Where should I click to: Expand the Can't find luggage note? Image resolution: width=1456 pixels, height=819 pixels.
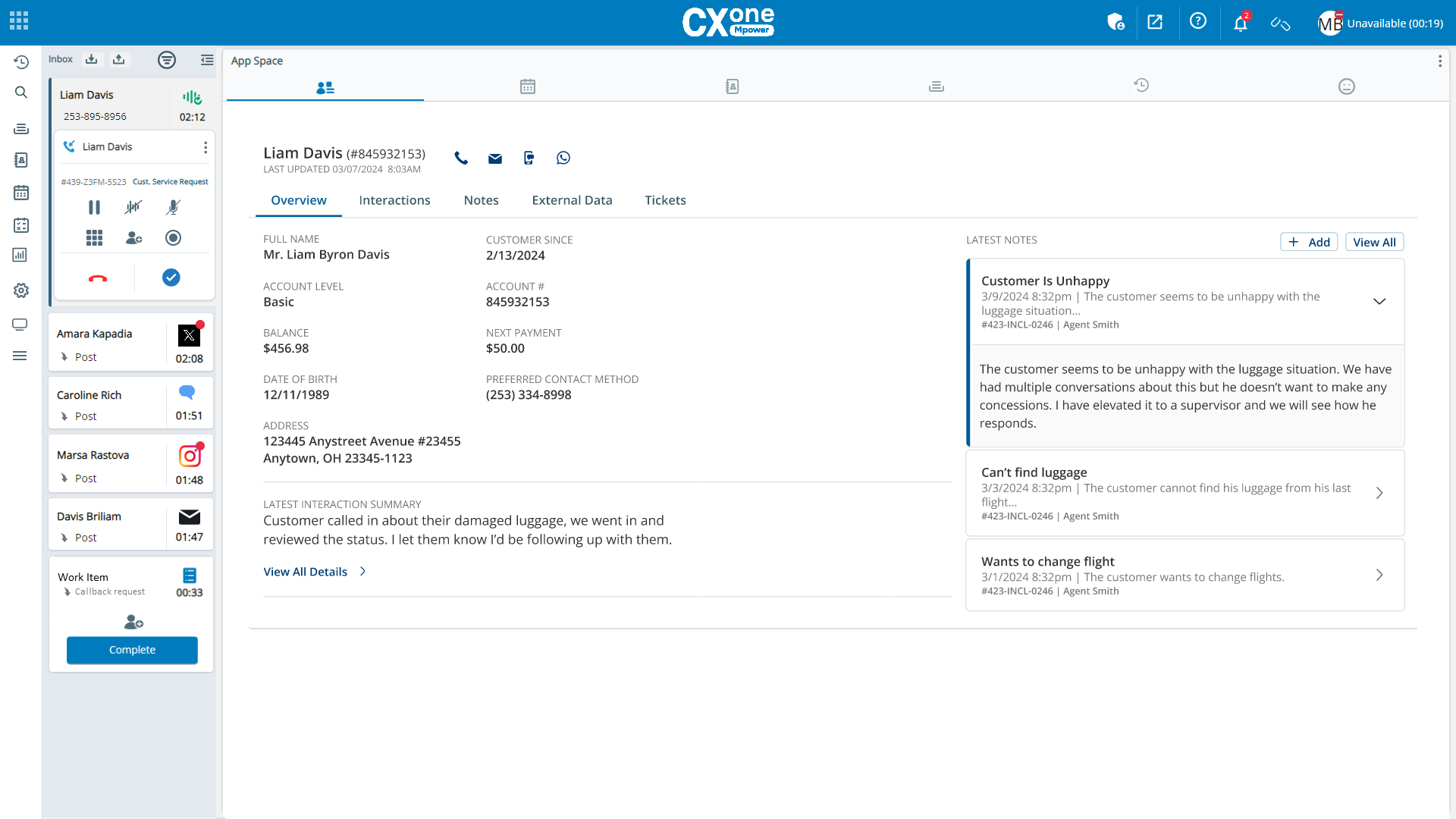point(1379,494)
